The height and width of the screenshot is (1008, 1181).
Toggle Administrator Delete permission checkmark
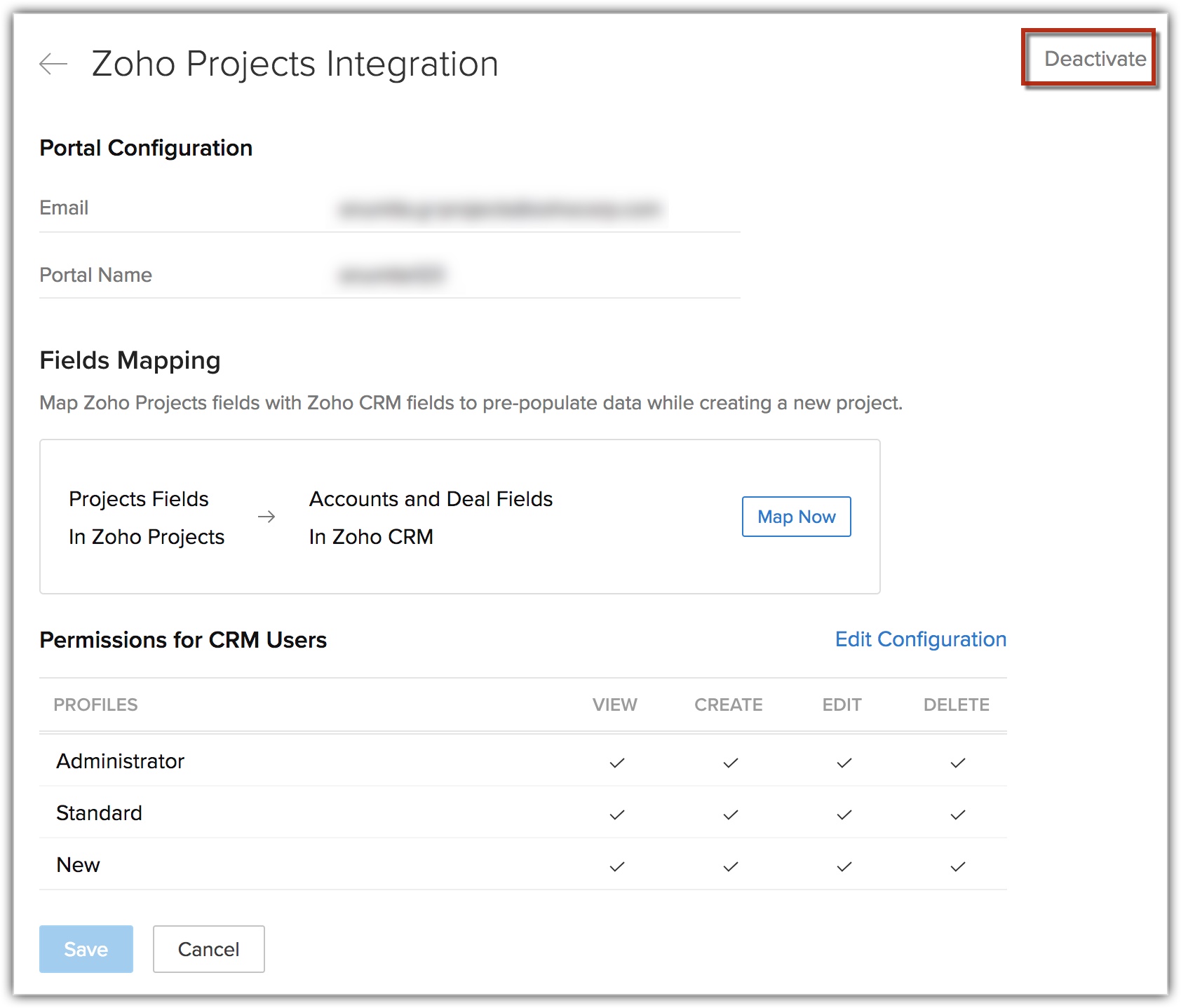pos(957,763)
